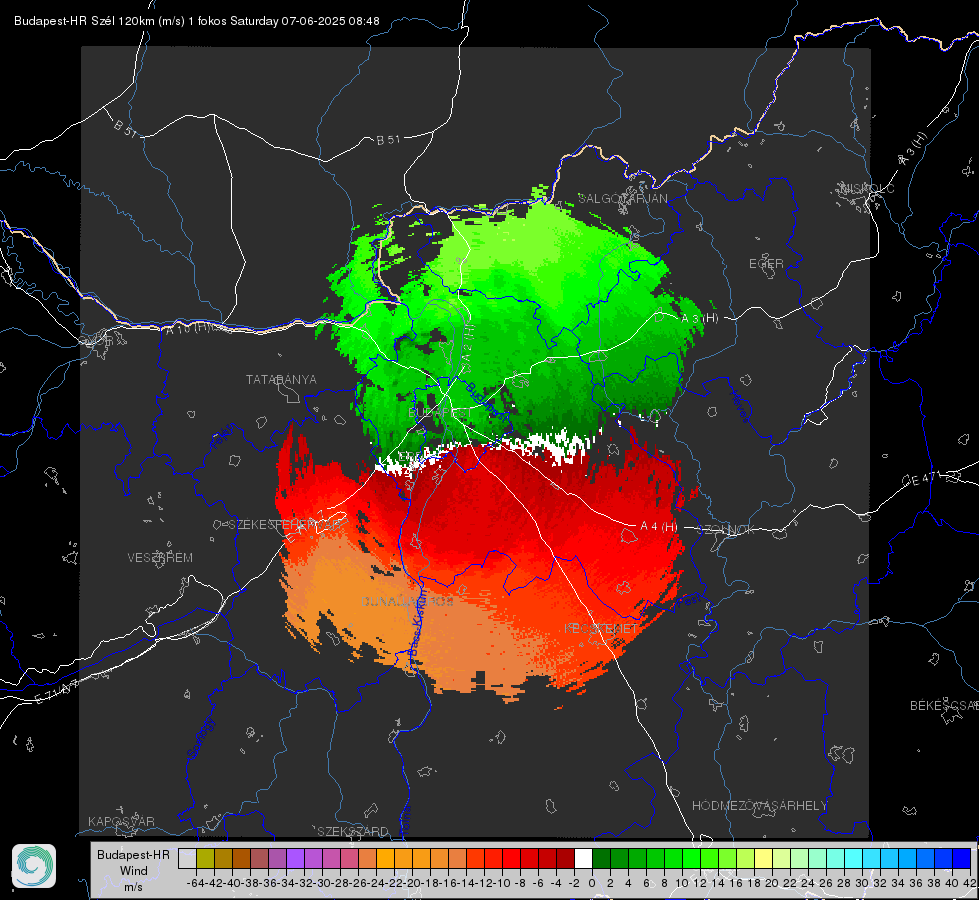Click the legend value label 42
This screenshot has height=900, width=979.
coord(970,883)
